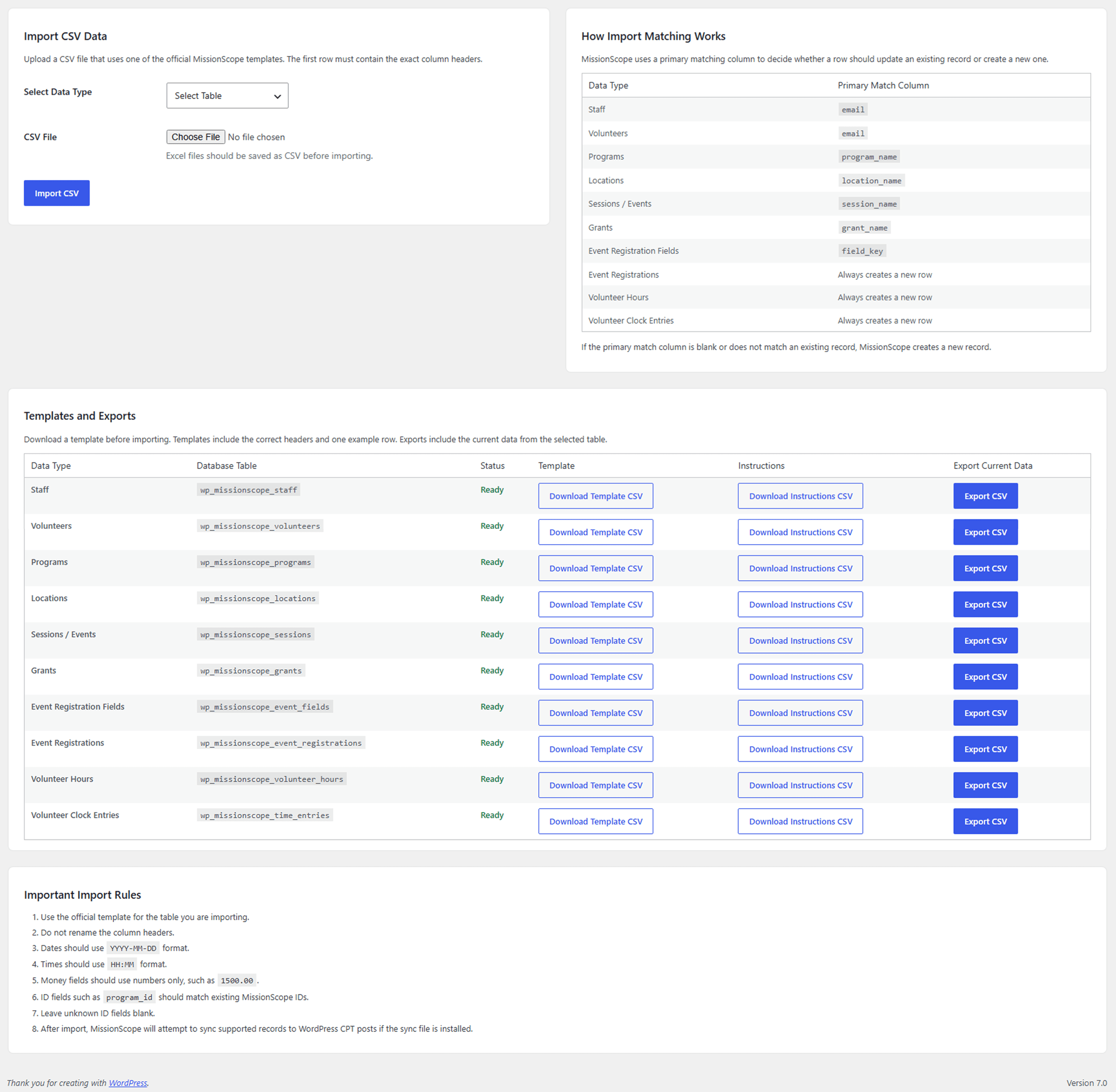
Task: Download Template CSV for Volunteer Clock Entries
Action: 595,821
